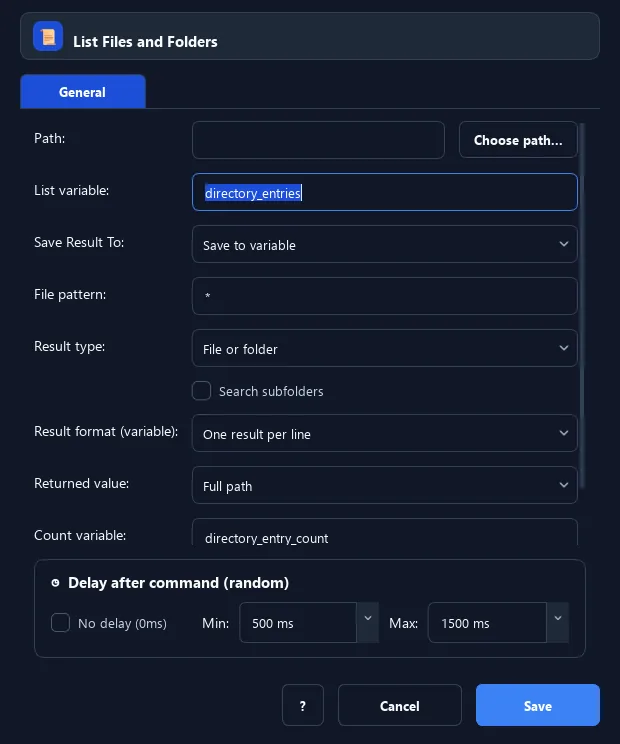The height and width of the screenshot is (744, 620).
Task: Click the clock icon beside Delay after command
Action: (56, 583)
